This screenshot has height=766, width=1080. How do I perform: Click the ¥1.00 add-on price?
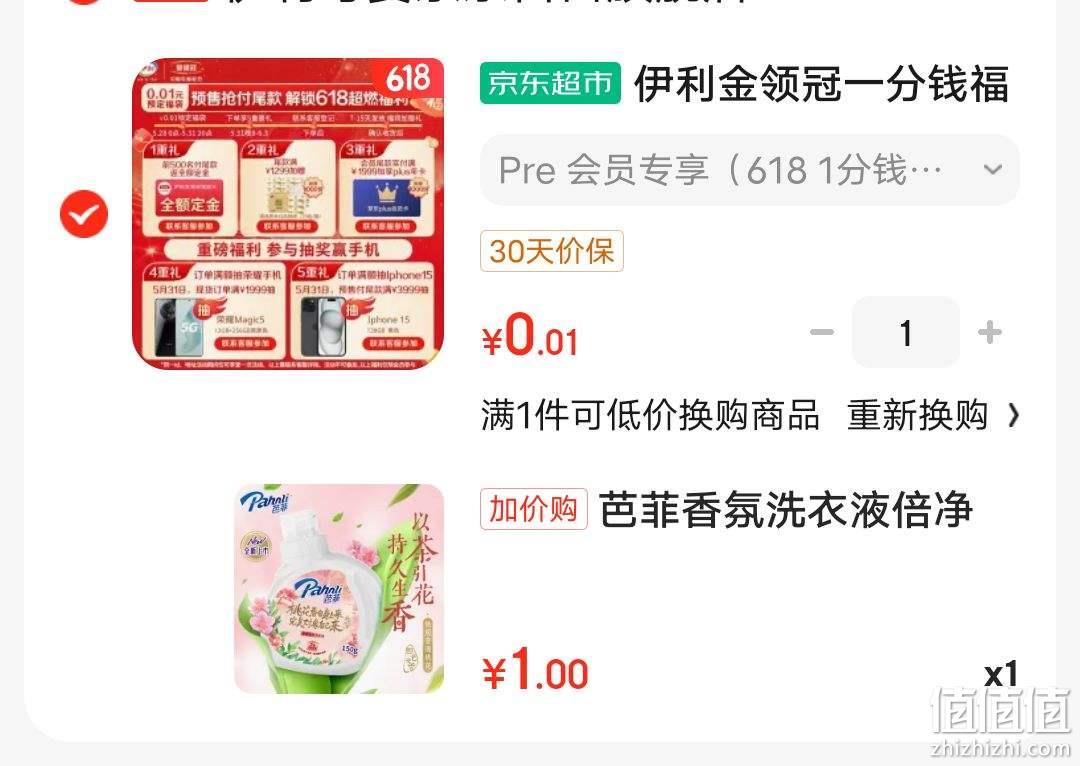pyautogui.click(x=535, y=669)
